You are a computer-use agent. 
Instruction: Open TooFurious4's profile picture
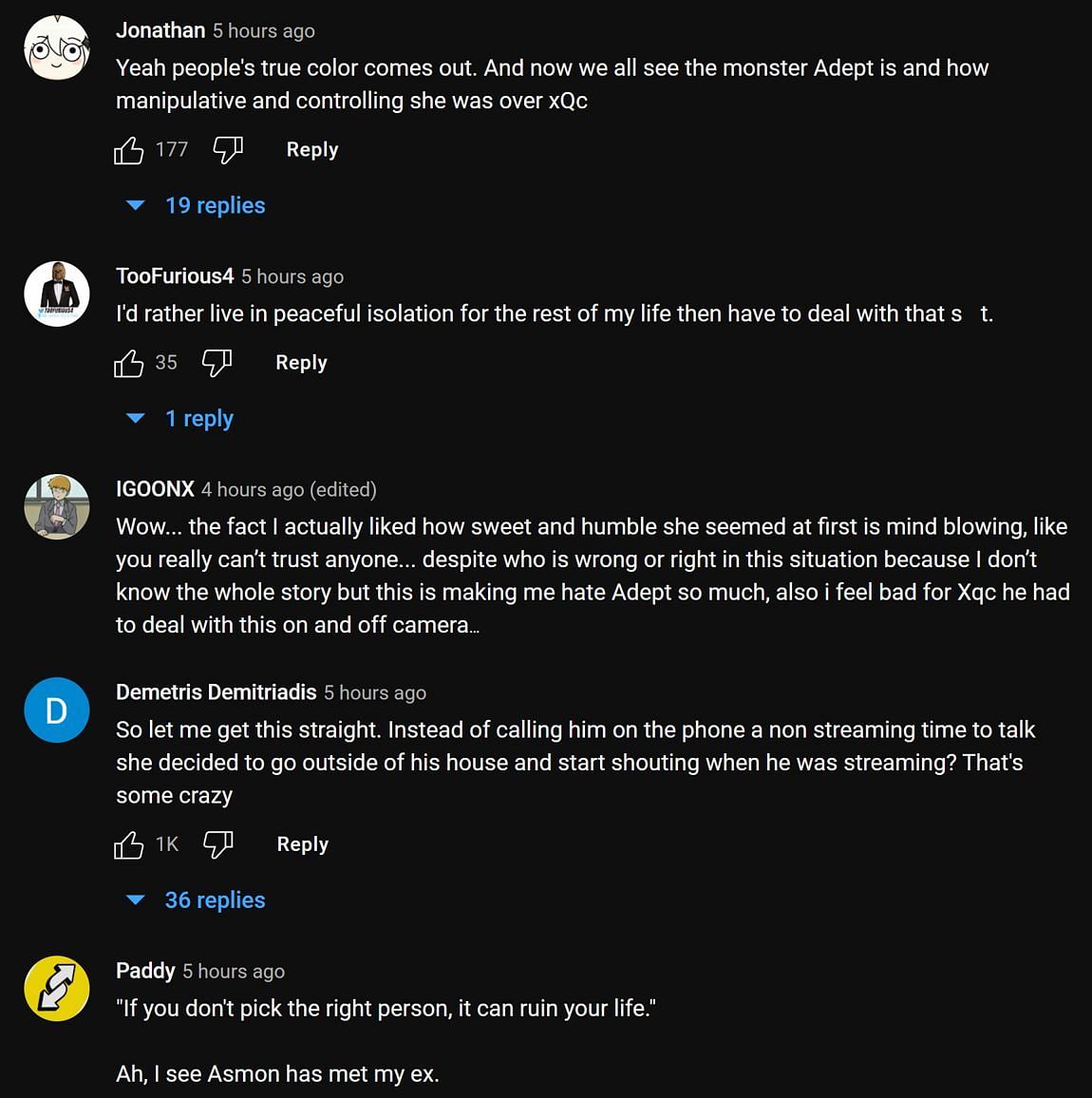[x=57, y=293]
